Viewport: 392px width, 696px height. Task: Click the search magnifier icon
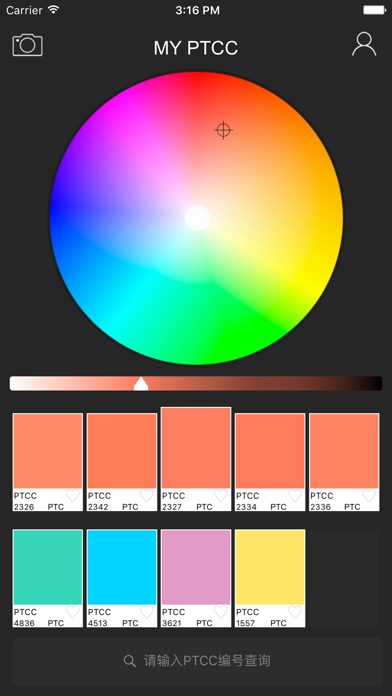(x=129, y=661)
